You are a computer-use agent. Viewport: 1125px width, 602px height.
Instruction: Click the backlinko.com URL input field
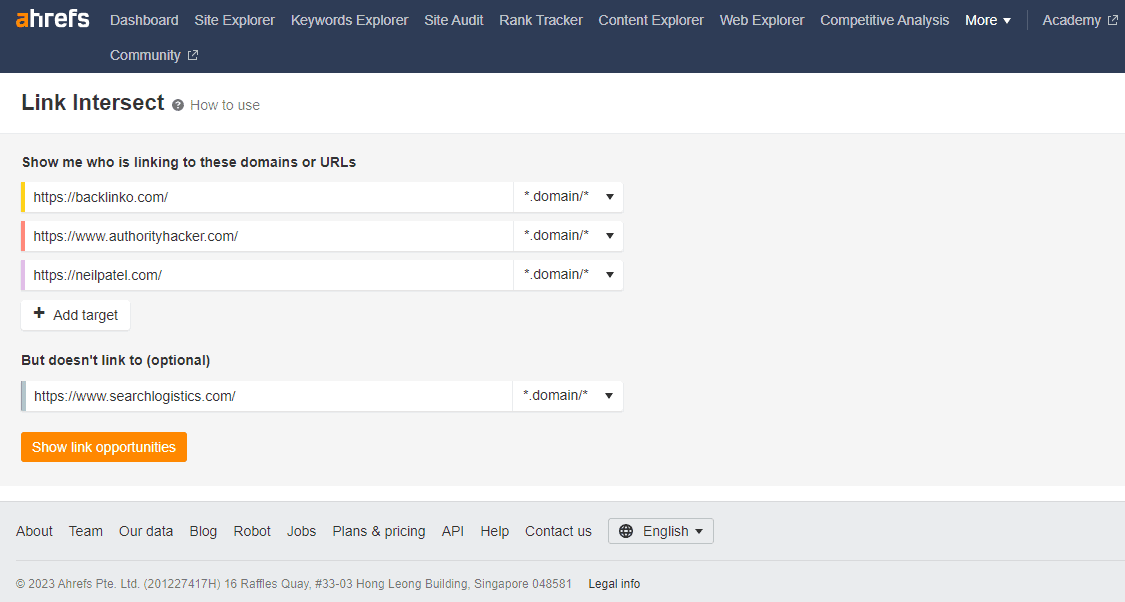pyautogui.click(x=269, y=197)
